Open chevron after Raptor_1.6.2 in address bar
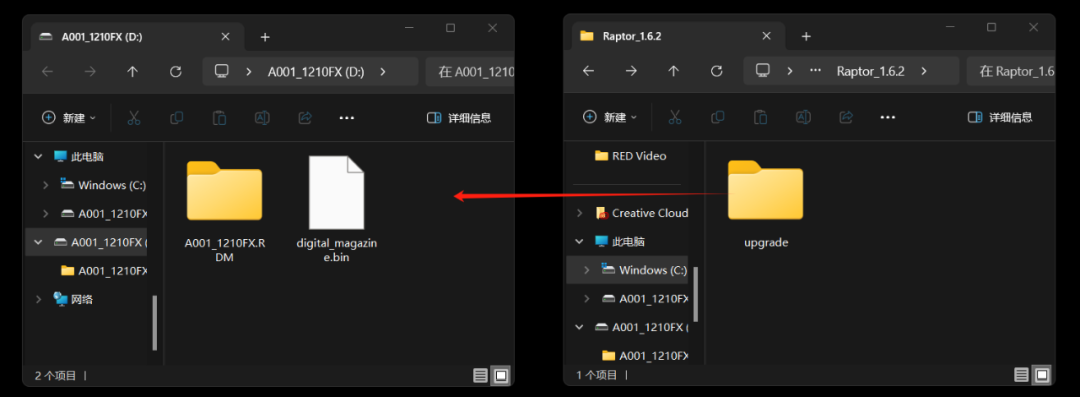 tap(924, 71)
